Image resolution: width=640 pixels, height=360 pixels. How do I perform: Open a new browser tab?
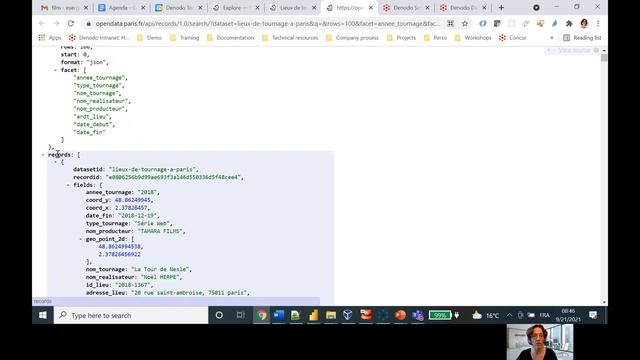point(501,8)
